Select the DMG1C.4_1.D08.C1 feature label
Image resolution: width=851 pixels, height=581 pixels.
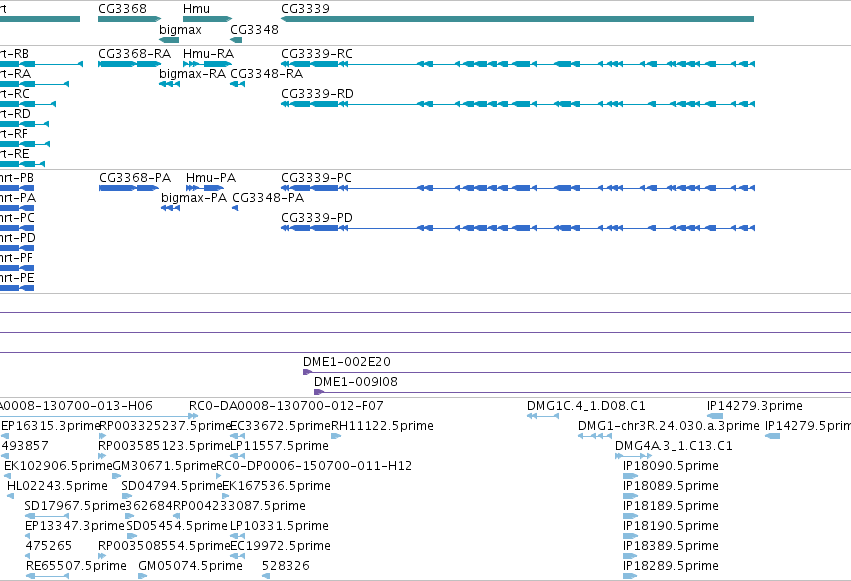pyautogui.click(x=586, y=406)
